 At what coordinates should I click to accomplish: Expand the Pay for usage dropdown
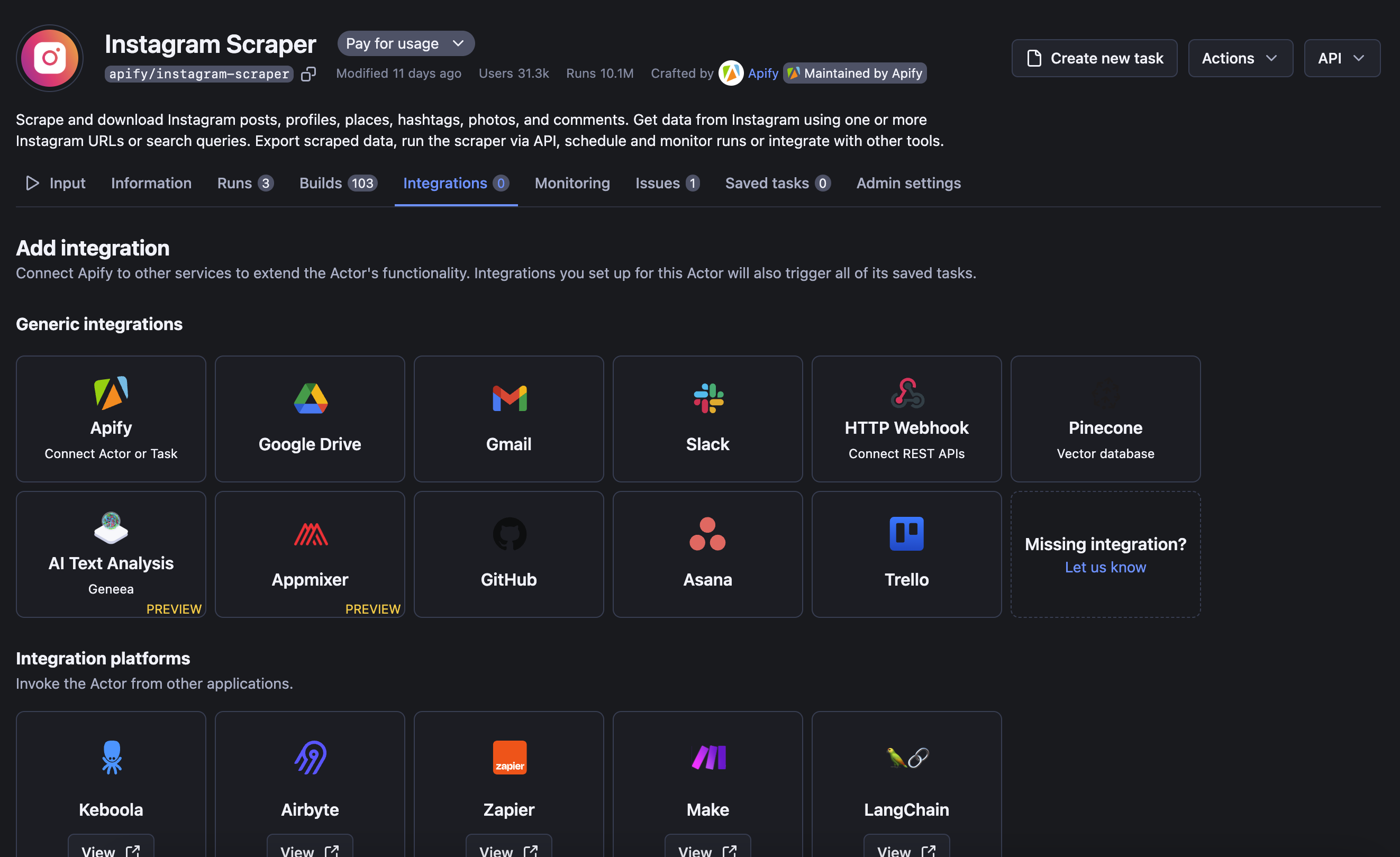406,44
